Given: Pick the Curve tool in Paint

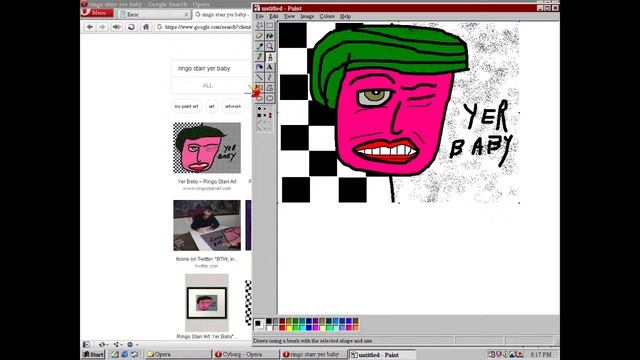Looking at the screenshot, I should coord(270,78).
